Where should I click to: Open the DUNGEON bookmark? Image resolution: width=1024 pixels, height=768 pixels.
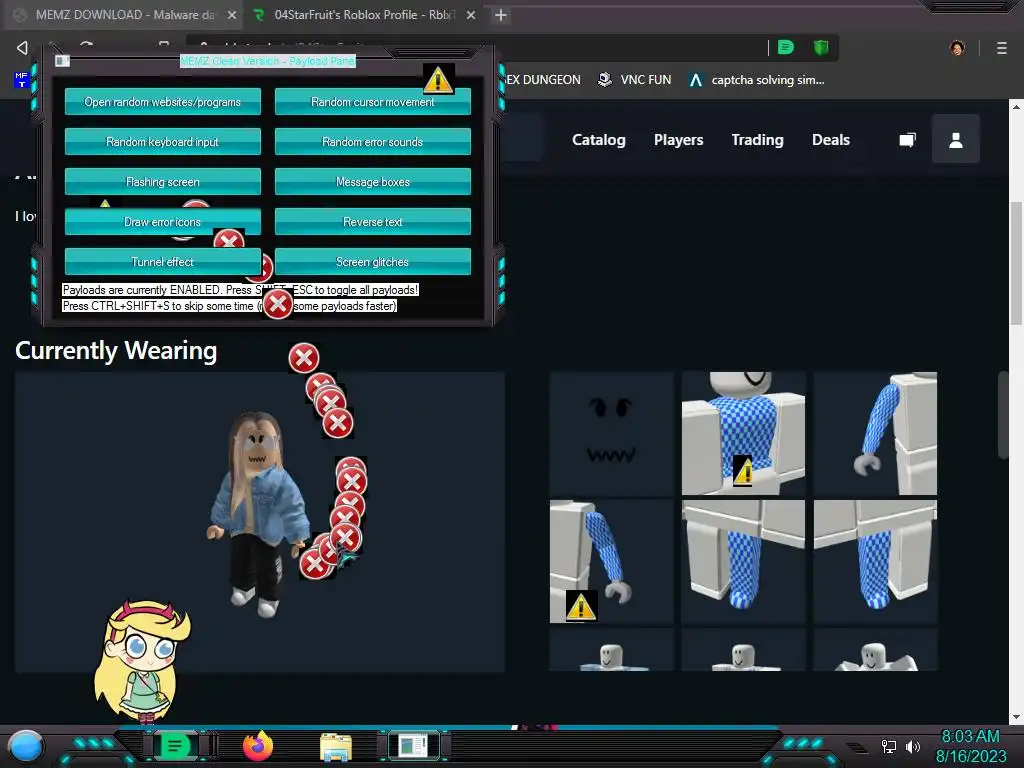(x=543, y=80)
